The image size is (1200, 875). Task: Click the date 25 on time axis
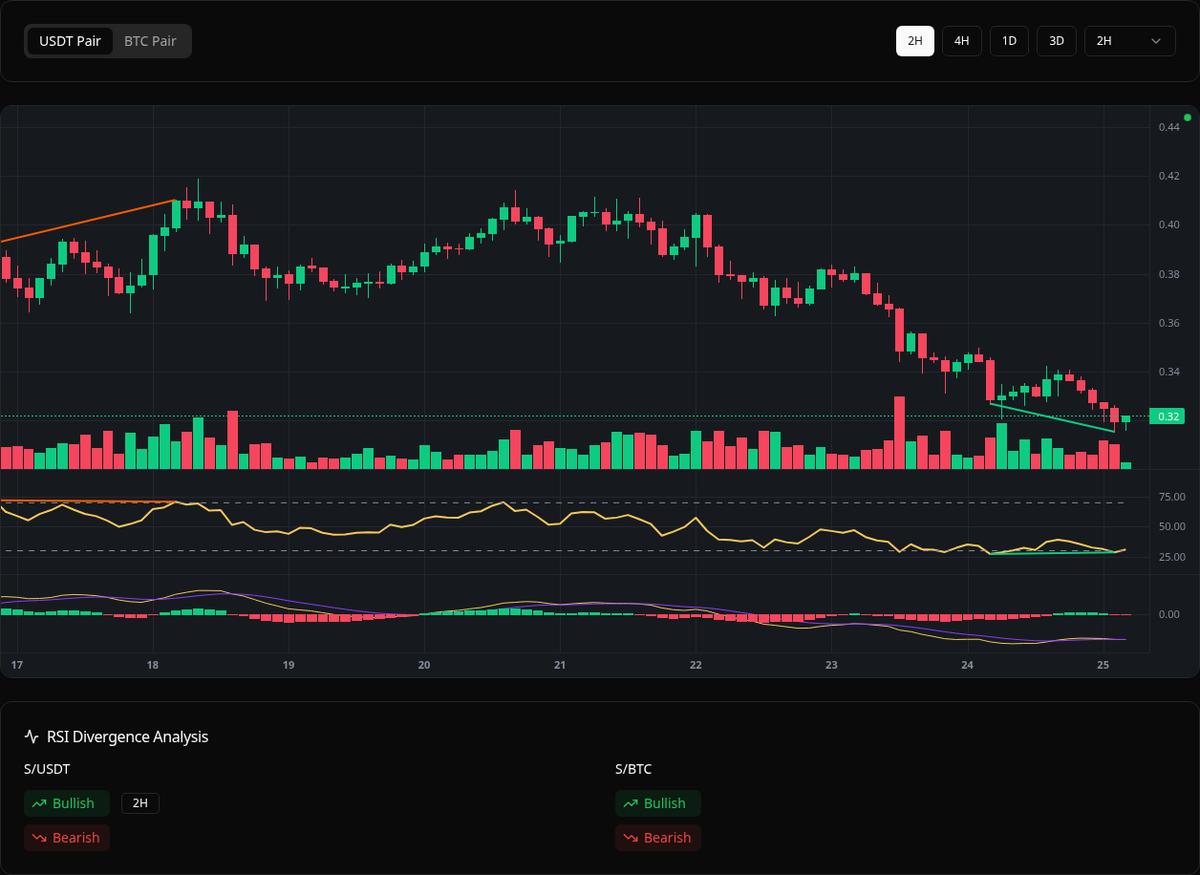[1103, 665]
